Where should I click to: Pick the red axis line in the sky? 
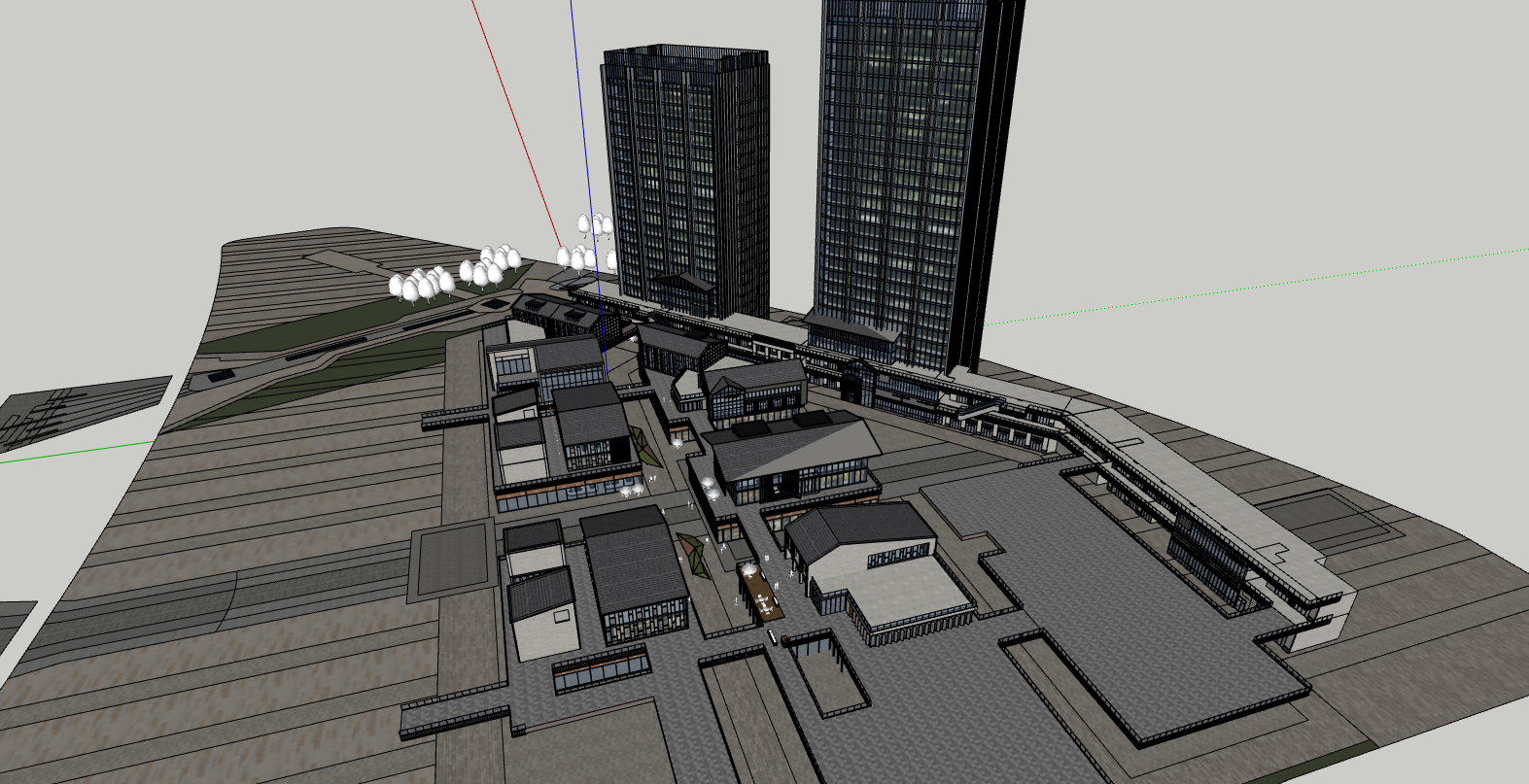517,122
